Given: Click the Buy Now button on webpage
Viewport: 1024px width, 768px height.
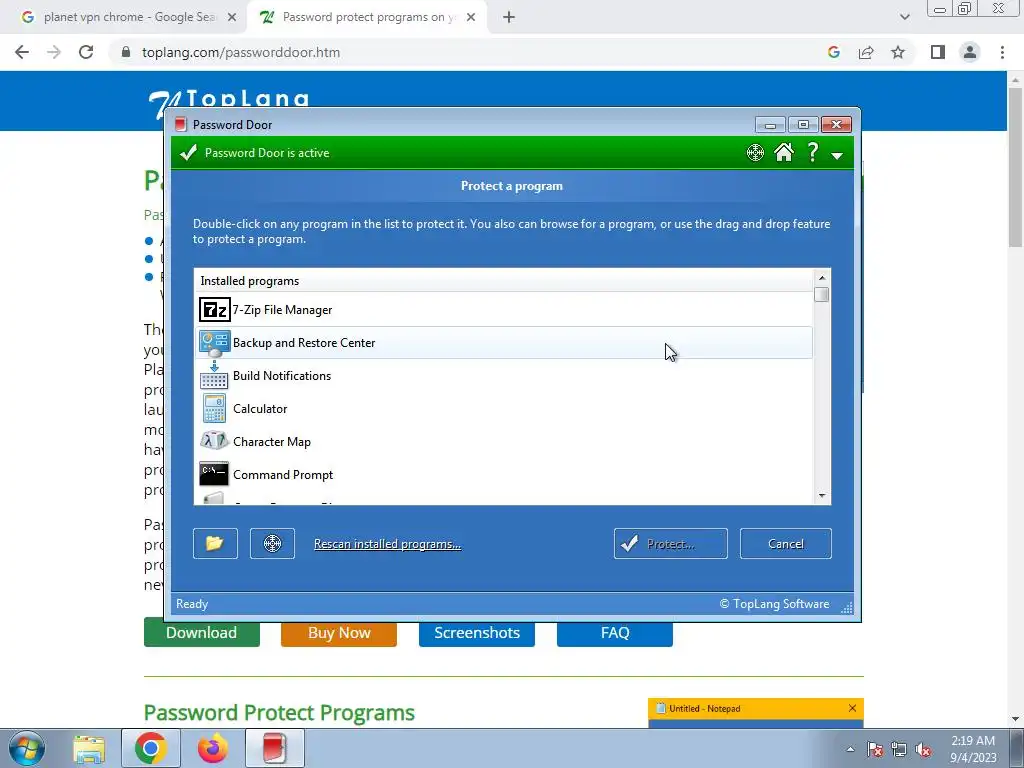Looking at the screenshot, I should (x=339, y=632).
